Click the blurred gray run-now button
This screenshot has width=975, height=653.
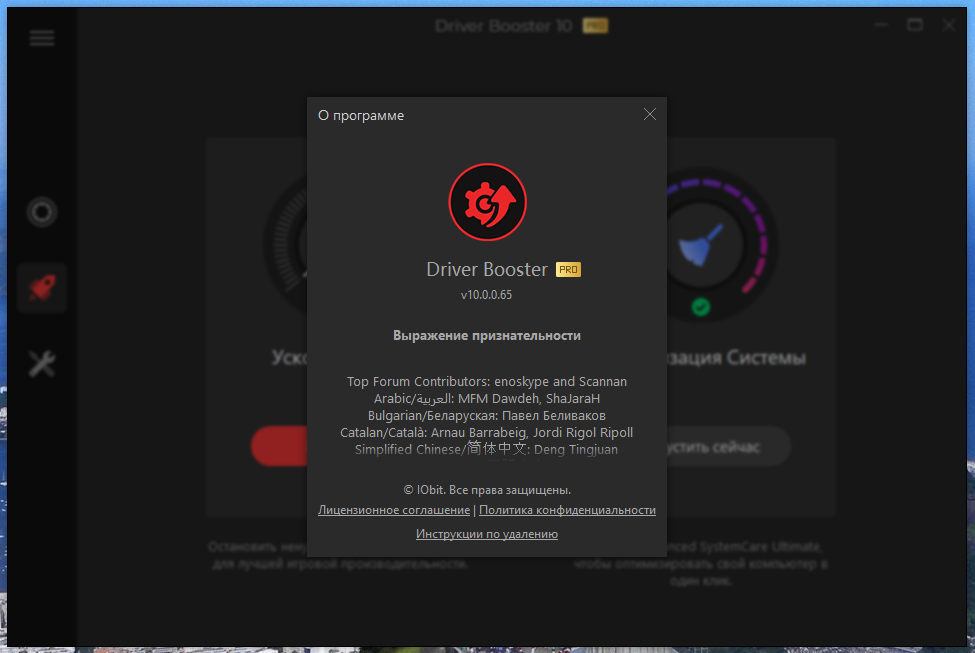[x=729, y=447]
